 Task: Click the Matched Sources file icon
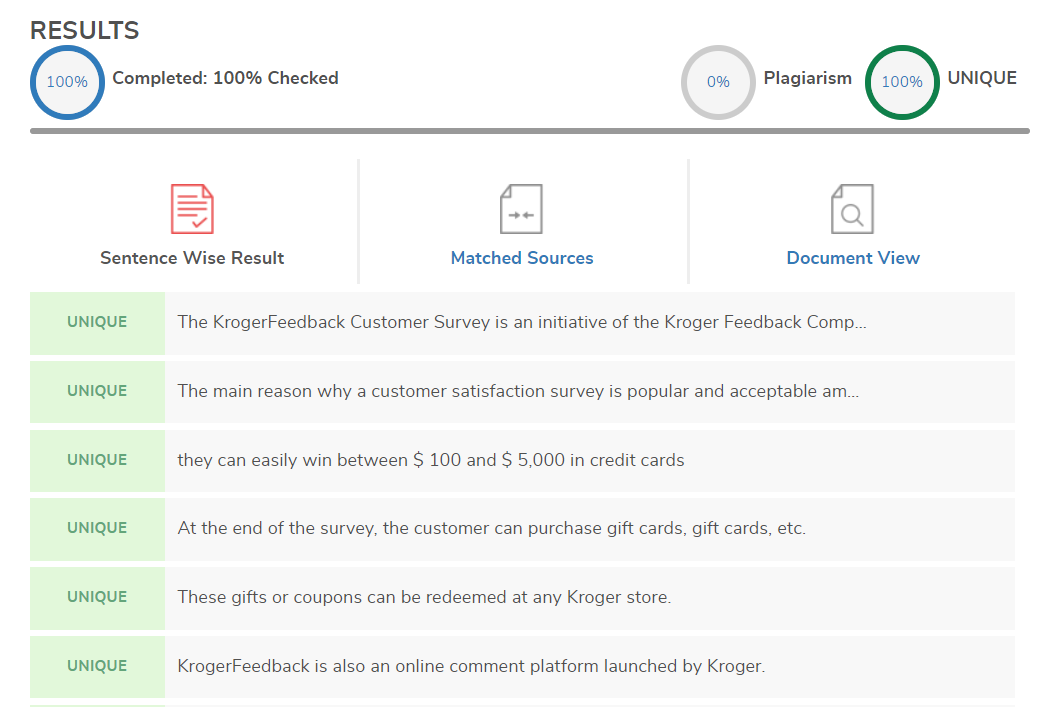(x=521, y=209)
